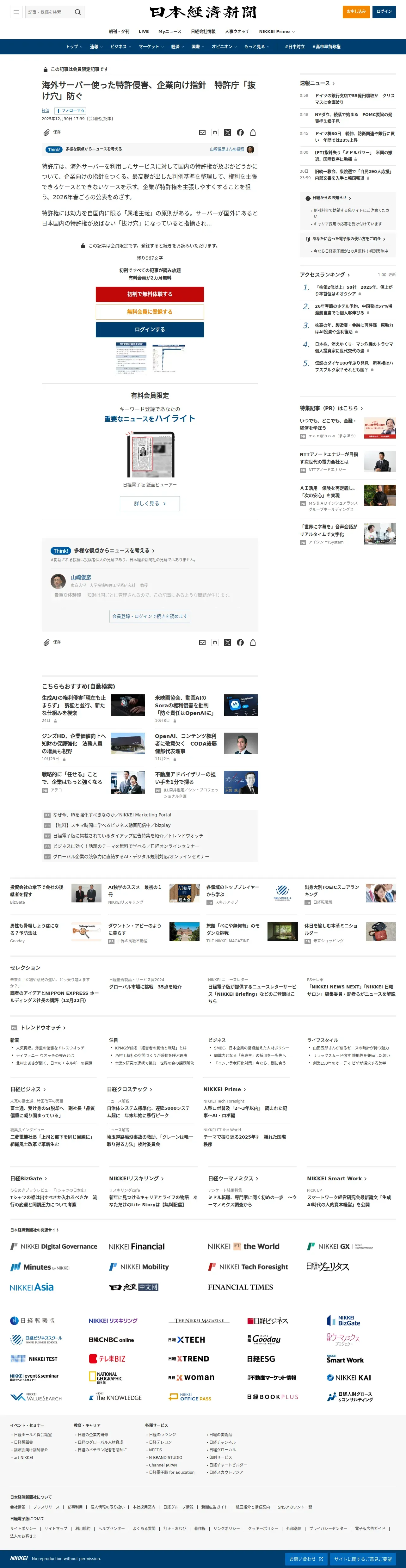Image resolution: width=406 pixels, height=1568 pixels.
Task: Open the 日経会社情報 menu item
Action: tap(203, 32)
